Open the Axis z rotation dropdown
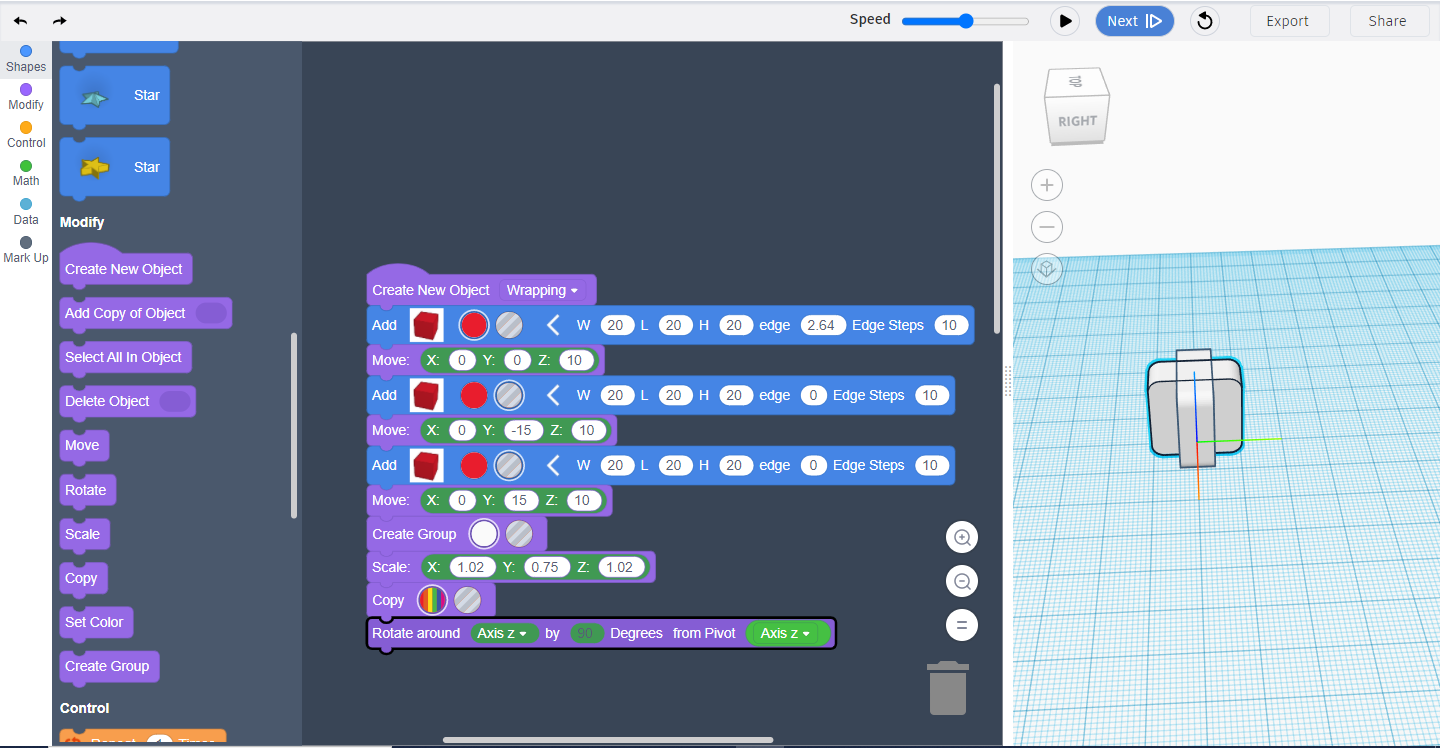1440x748 pixels. pos(504,633)
